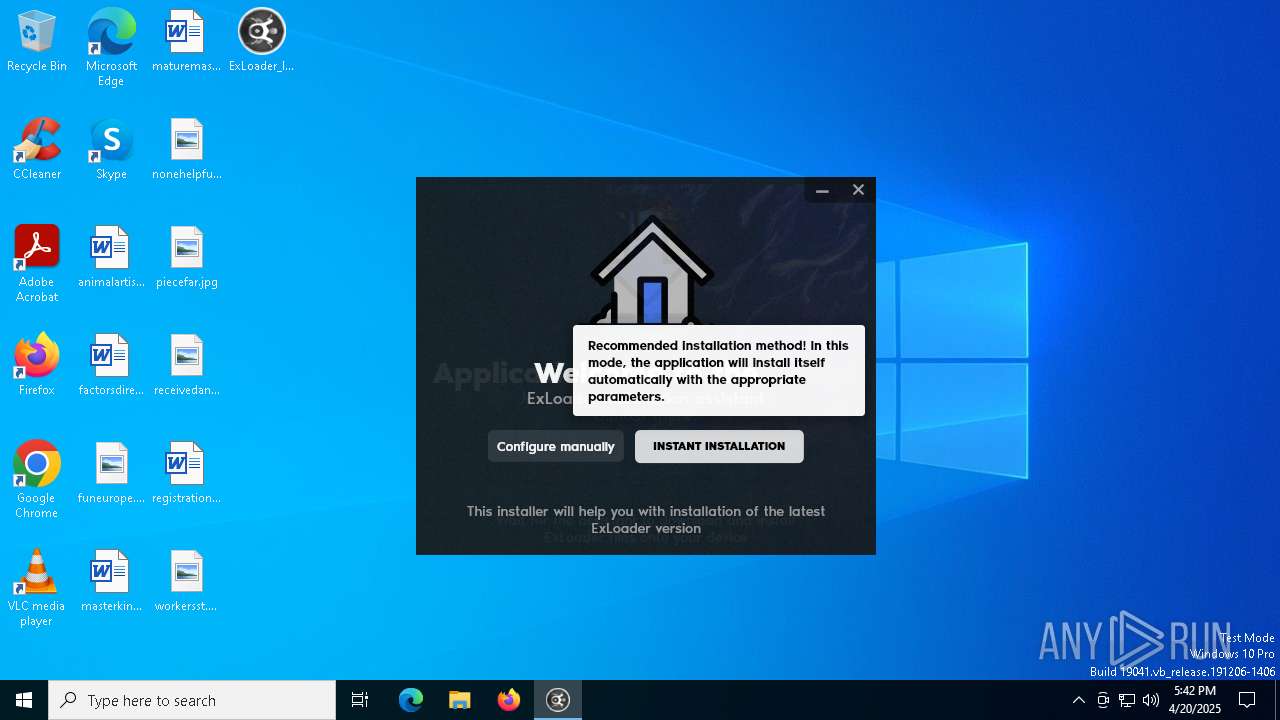Open Adobe Acrobat desktop shortcut
This screenshot has width=1280, height=720.
pos(37,264)
